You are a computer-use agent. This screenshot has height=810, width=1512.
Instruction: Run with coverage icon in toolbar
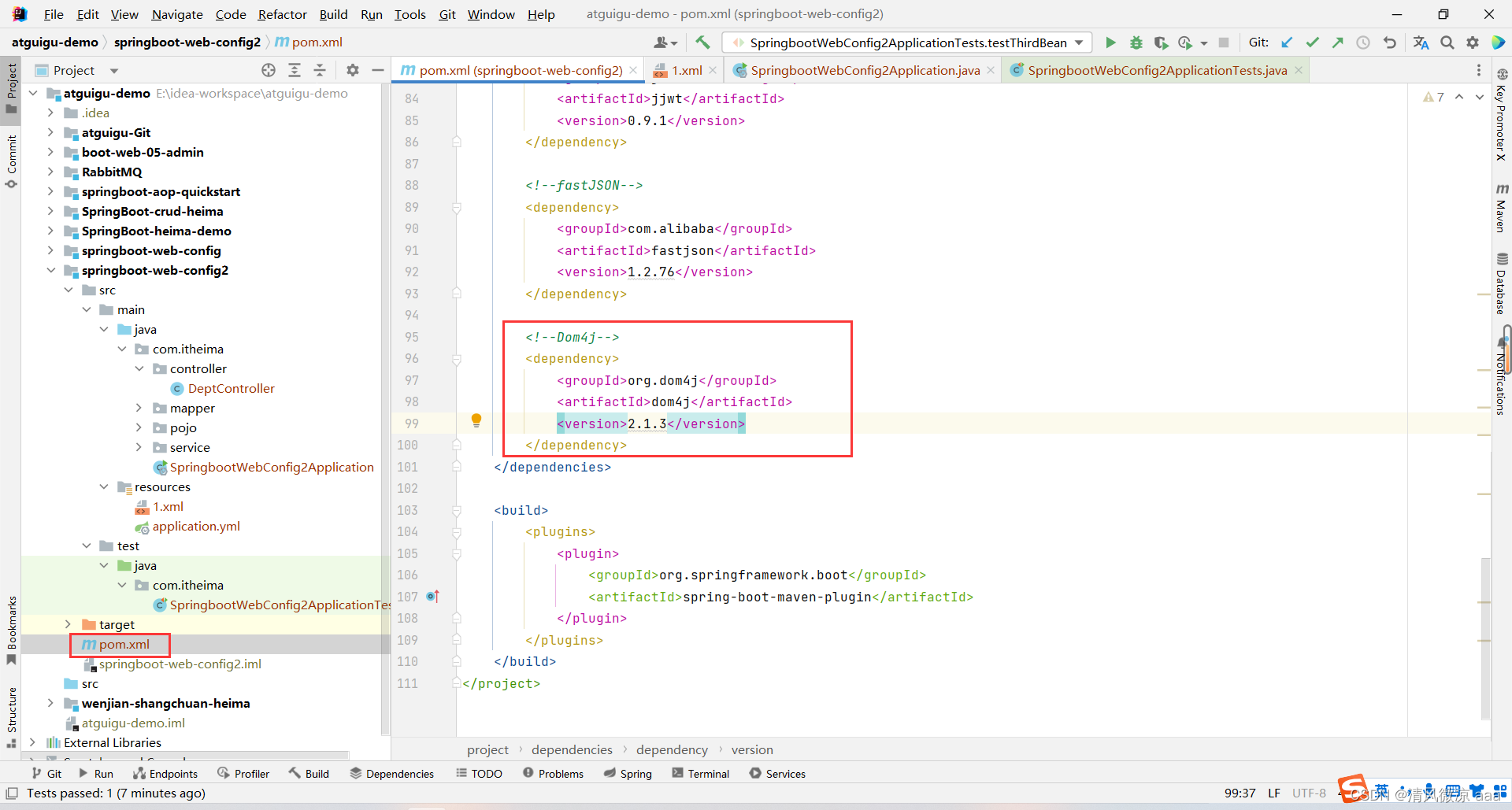click(x=1161, y=43)
